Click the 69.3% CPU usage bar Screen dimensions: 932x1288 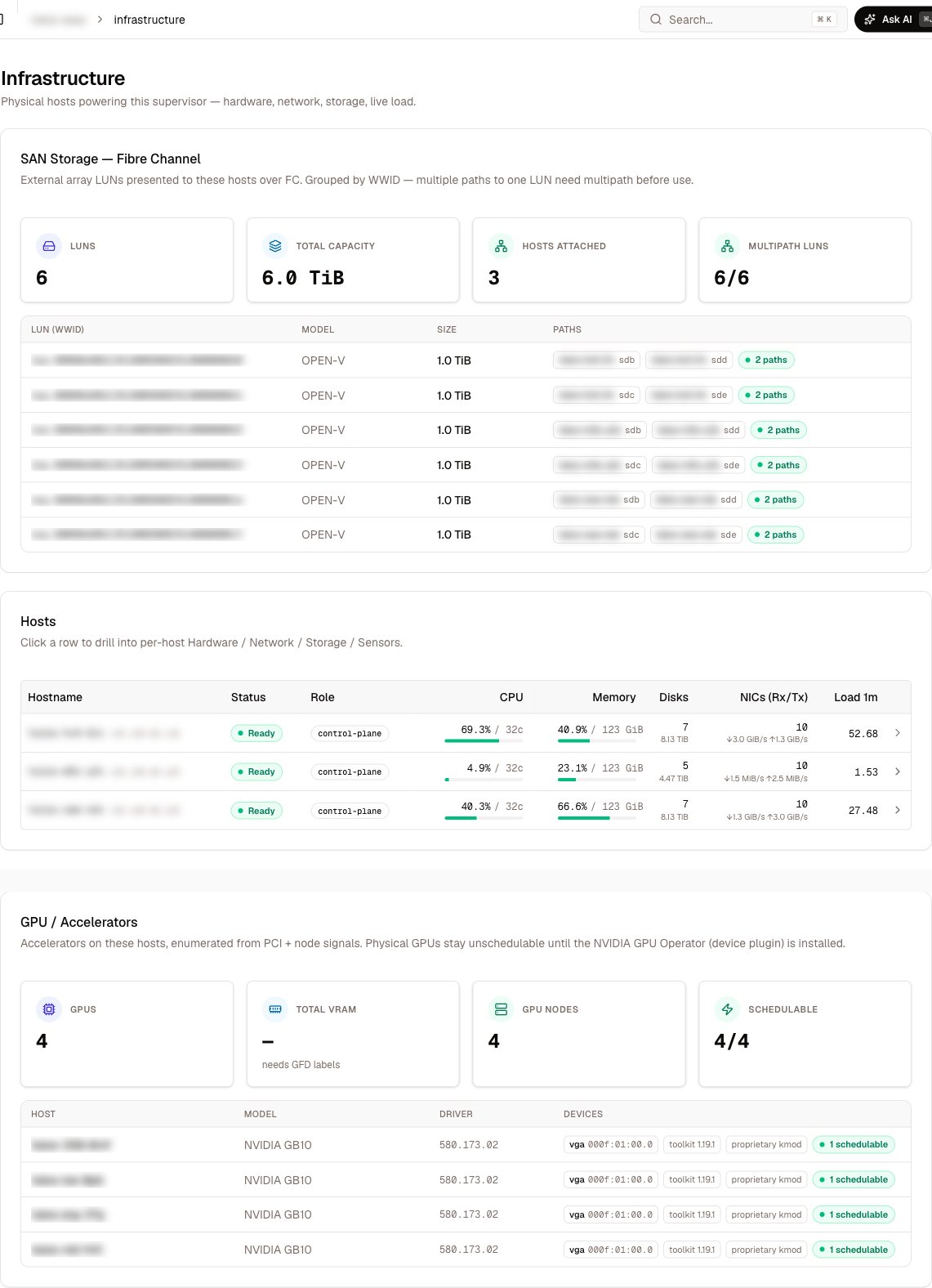[484, 741]
